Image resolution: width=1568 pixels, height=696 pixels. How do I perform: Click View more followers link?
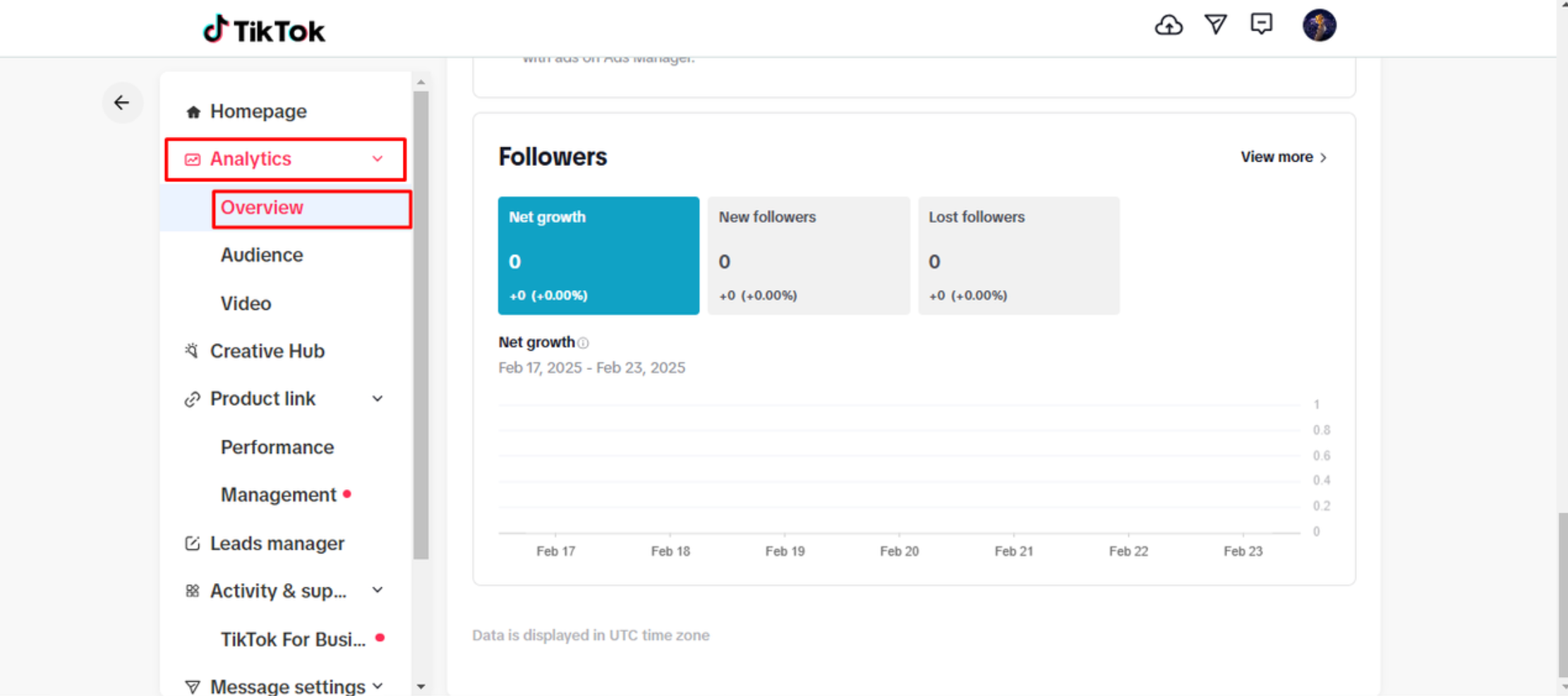tap(1284, 157)
